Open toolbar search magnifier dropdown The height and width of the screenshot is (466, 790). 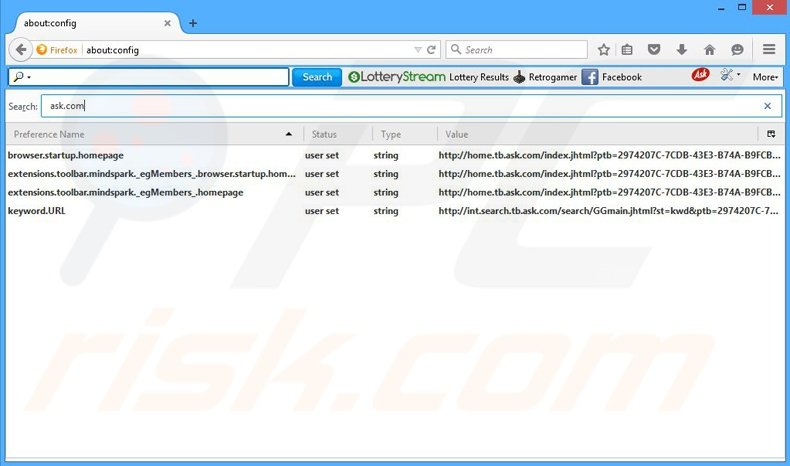22,77
